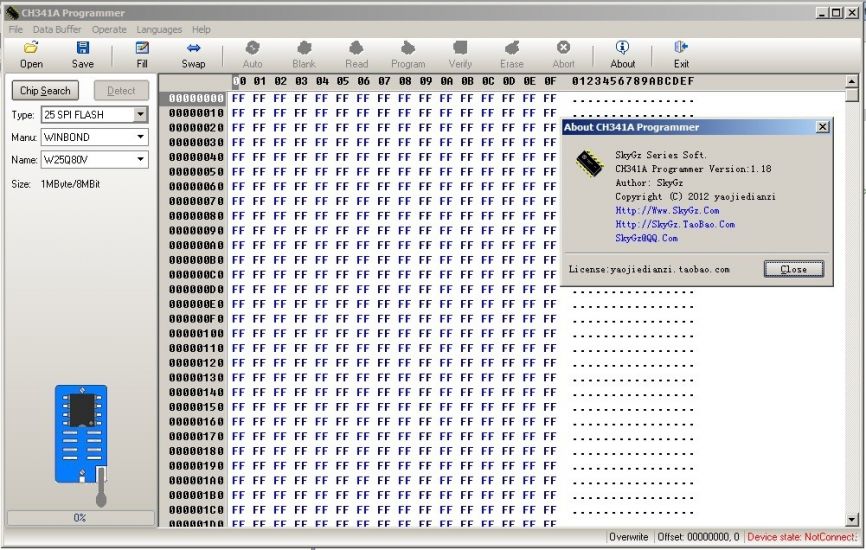Select the Fill buffer tool
This screenshot has width=866, height=550.
142,48
